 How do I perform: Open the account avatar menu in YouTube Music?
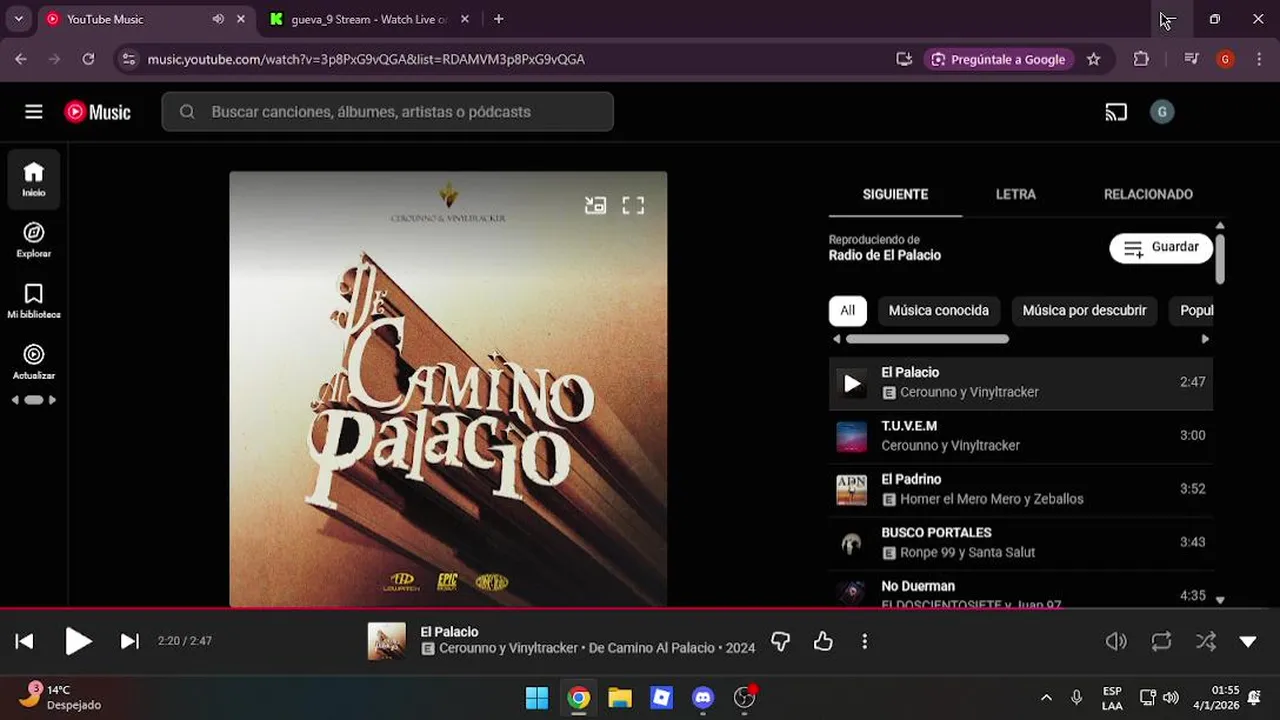click(1162, 112)
